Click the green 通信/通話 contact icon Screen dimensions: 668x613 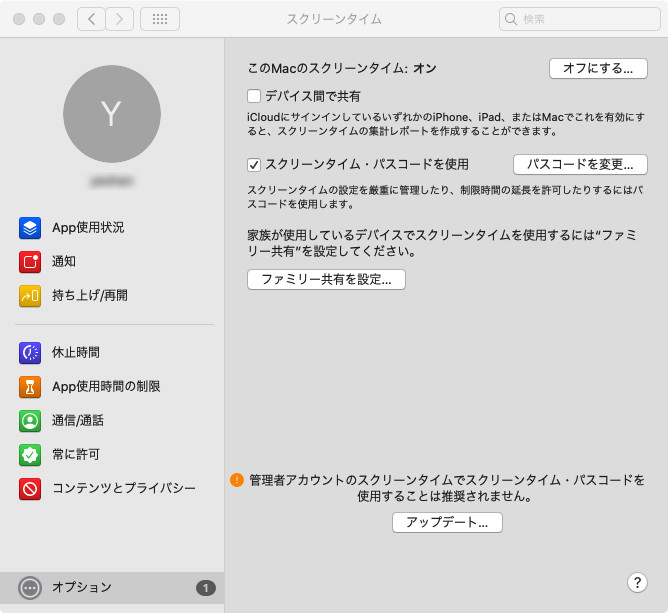30,421
